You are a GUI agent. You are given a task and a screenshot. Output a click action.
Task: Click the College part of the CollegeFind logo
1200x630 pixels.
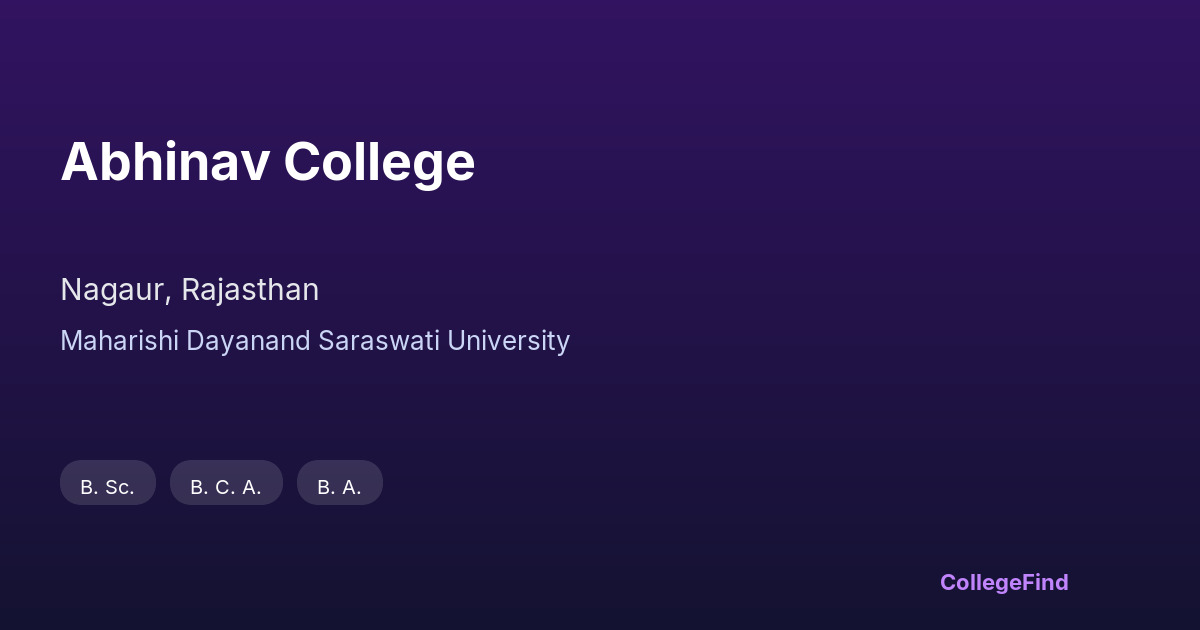pos(979,582)
